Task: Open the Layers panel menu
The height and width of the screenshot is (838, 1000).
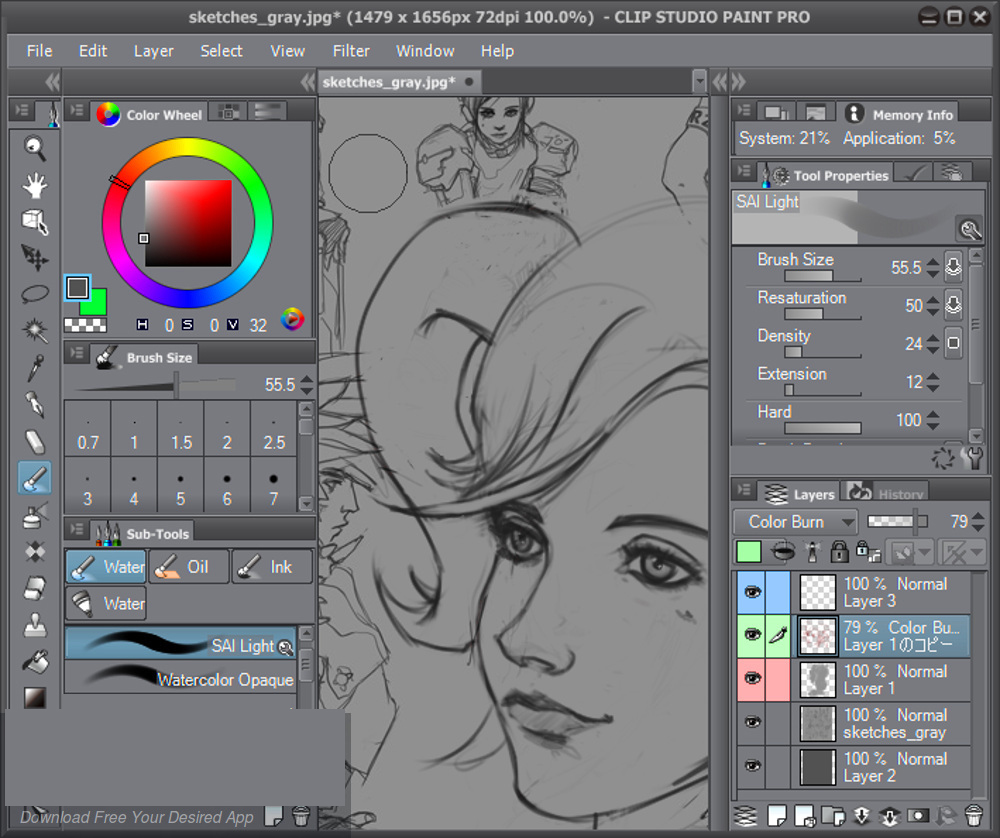Action: pyautogui.click(x=744, y=490)
